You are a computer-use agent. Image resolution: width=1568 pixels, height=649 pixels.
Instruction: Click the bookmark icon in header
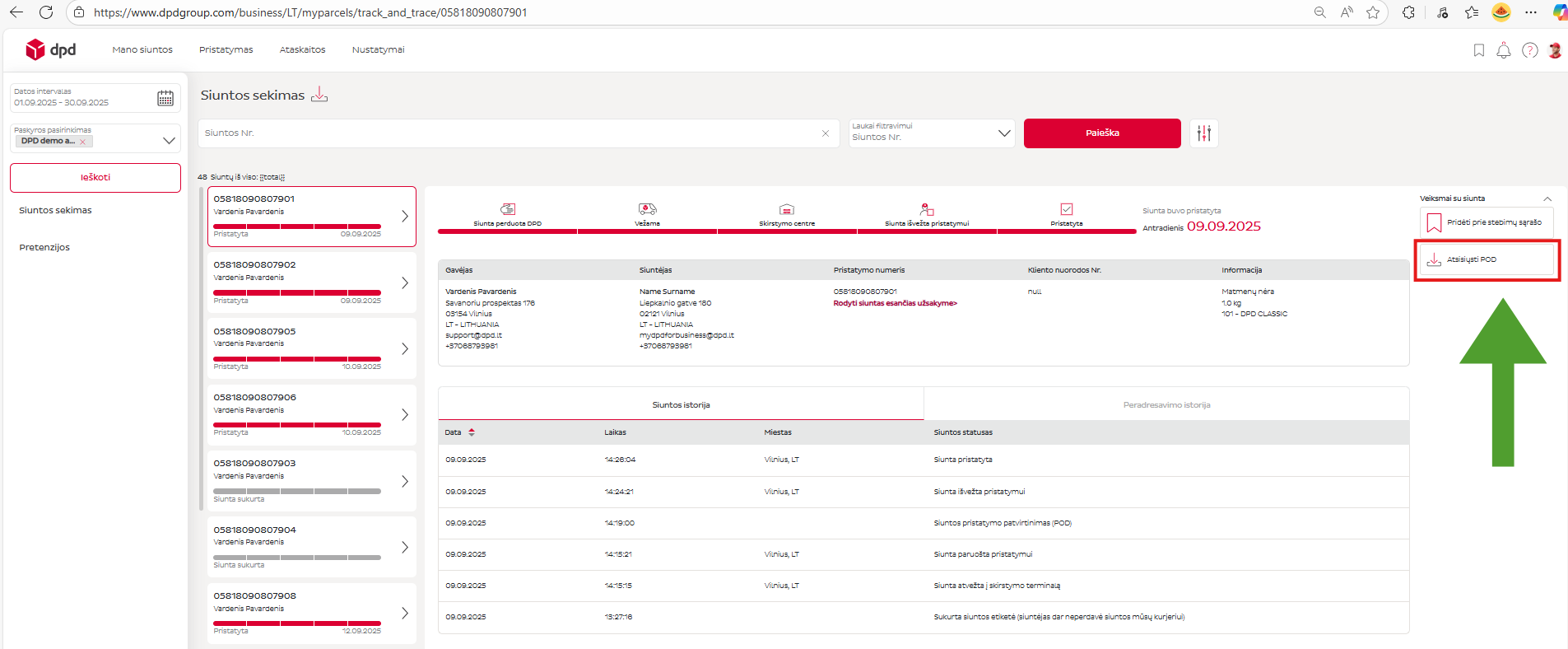tap(1478, 50)
